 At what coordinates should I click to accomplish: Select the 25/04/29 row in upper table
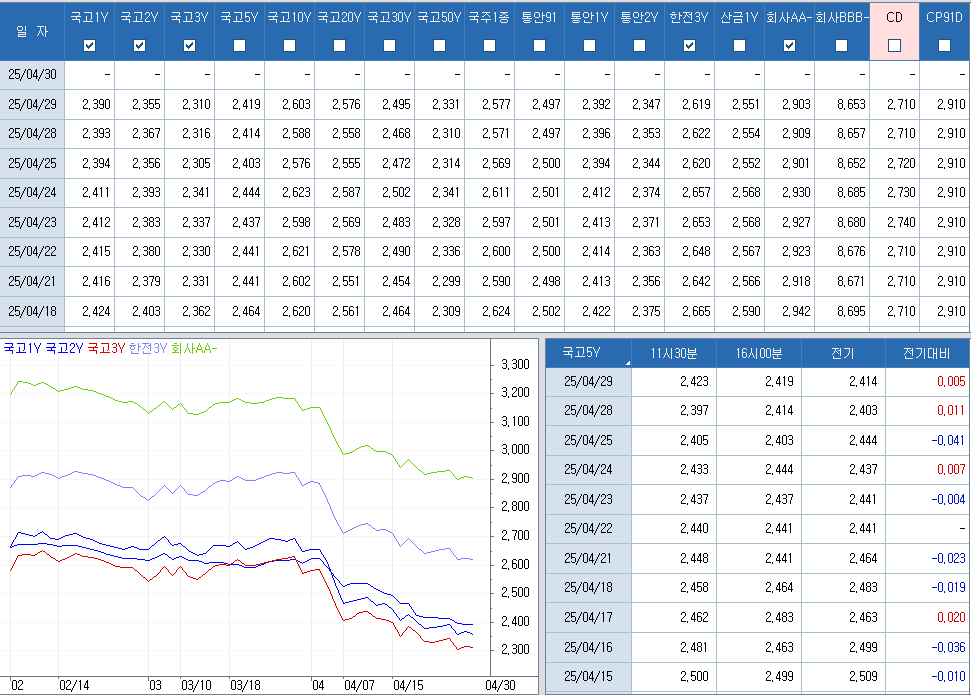point(32,104)
